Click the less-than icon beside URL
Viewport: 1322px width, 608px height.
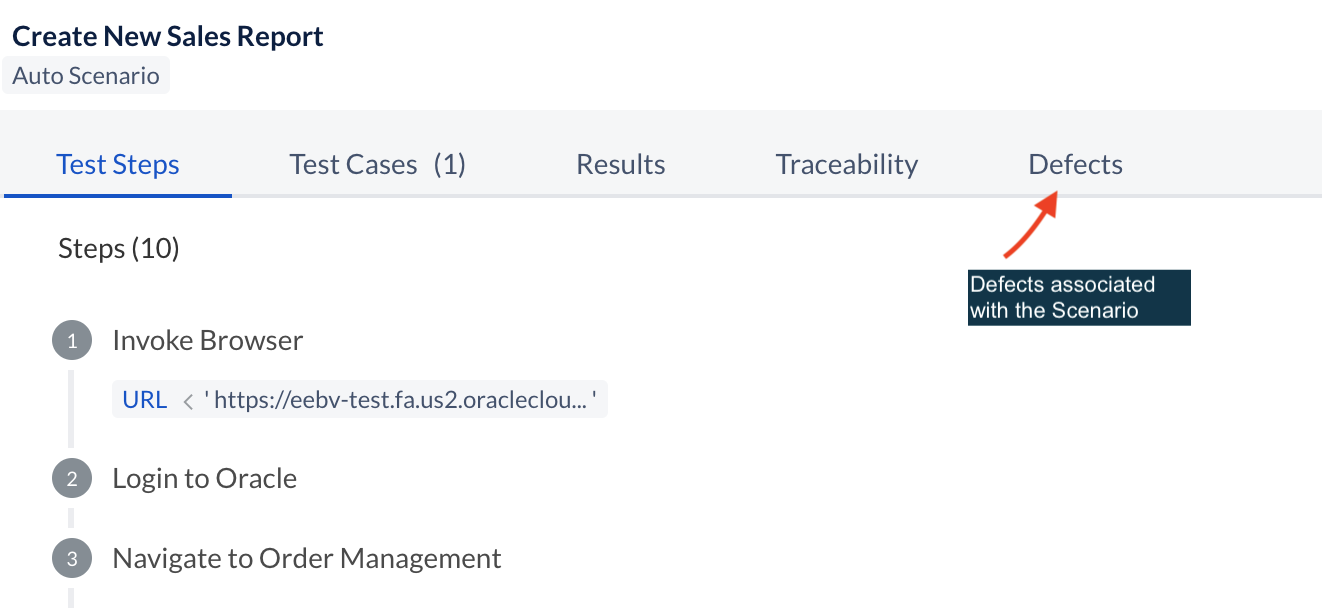[187, 402]
